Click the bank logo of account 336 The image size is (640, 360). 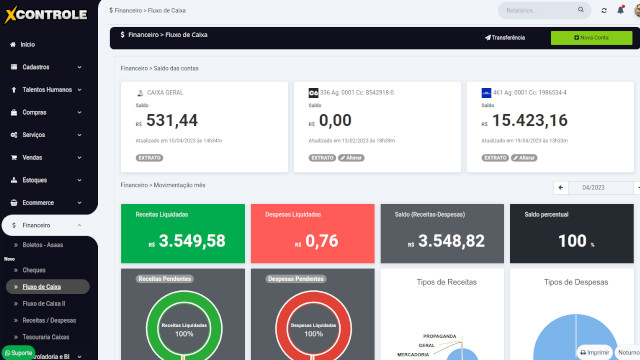tap(313, 93)
